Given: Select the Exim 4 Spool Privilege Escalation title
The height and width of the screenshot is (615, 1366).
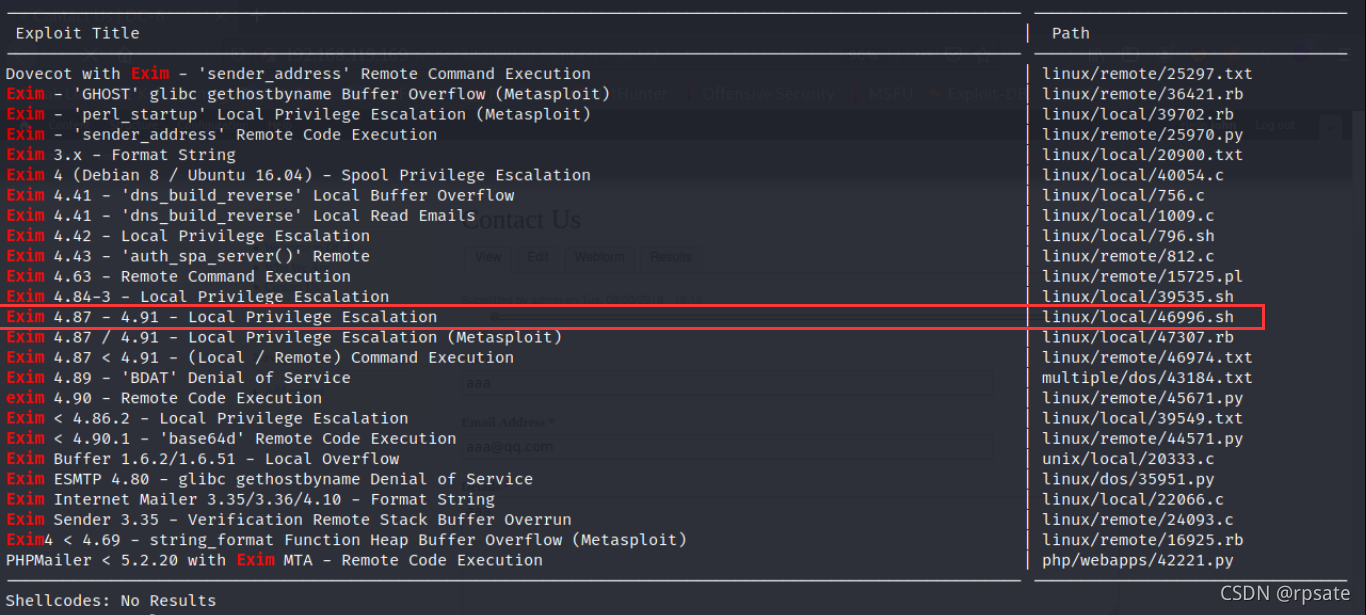Looking at the screenshot, I should pos(298,175).
